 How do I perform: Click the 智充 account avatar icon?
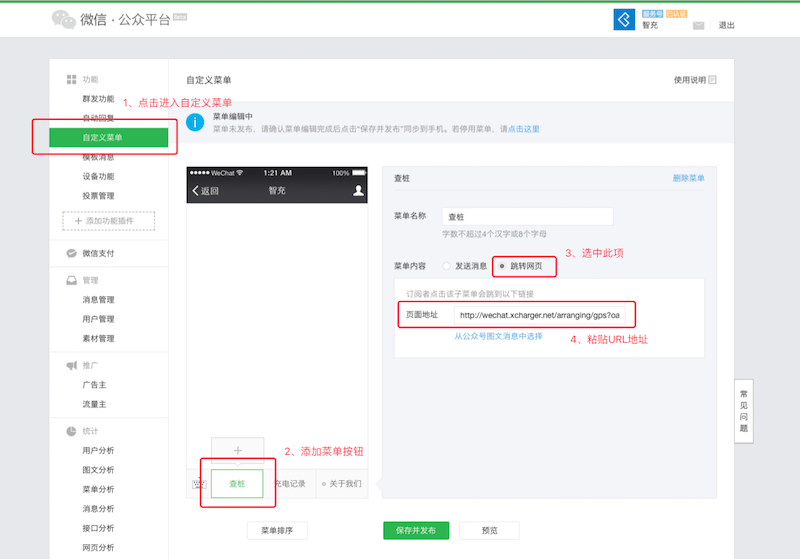[x=624, y=19]
